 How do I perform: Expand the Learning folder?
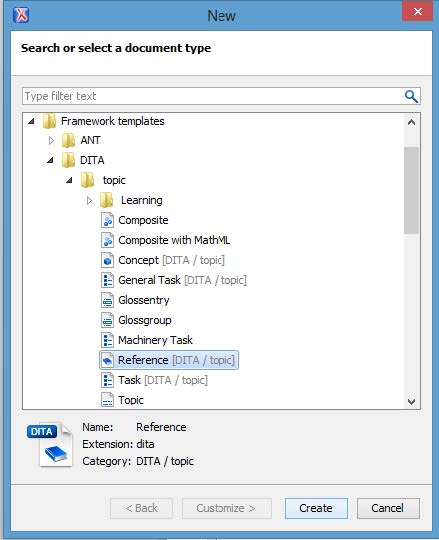pos(89,200)
